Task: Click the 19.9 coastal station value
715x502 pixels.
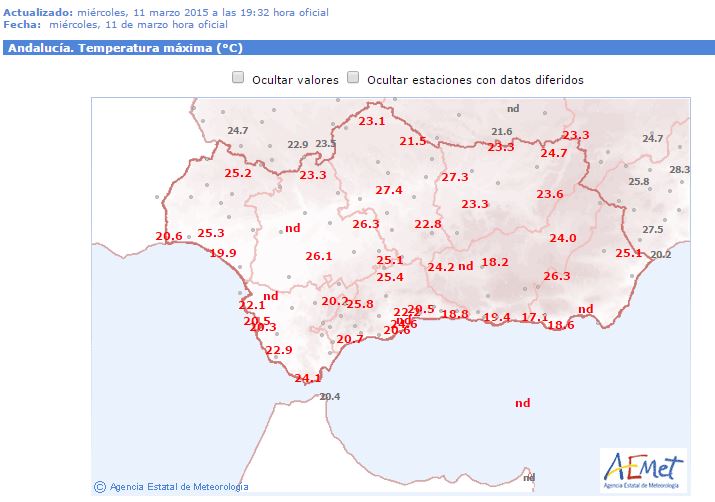Action: tap(223, 253)
